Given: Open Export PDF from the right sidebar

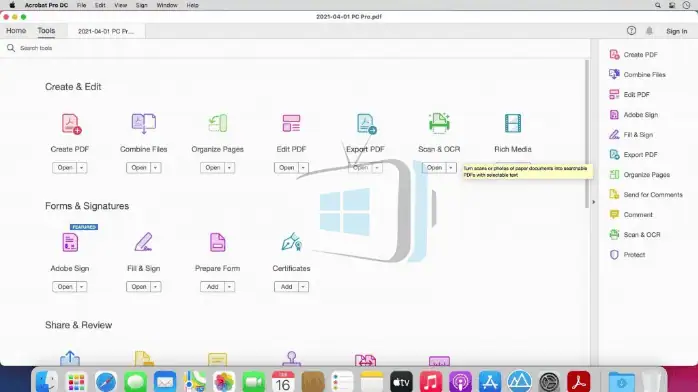Looking at the screenshot, I should click(x=633, y=154).
